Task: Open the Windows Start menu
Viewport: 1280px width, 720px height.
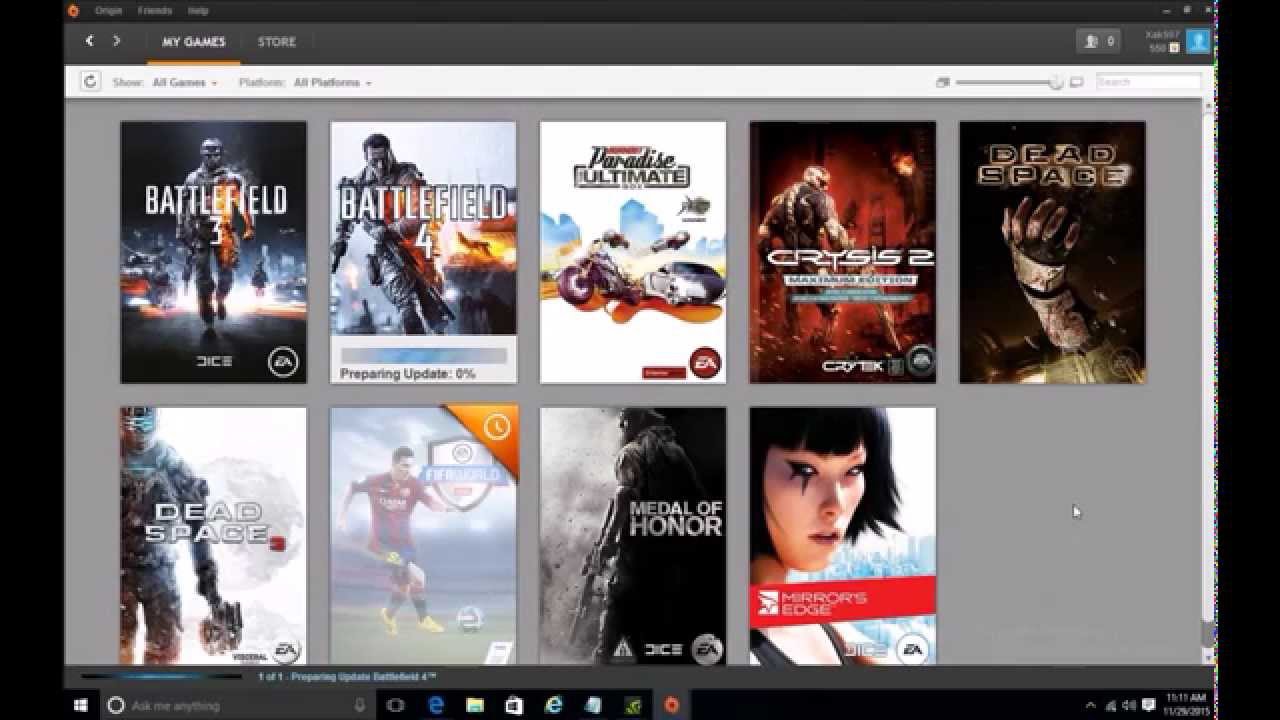Action: pos(80,705)
